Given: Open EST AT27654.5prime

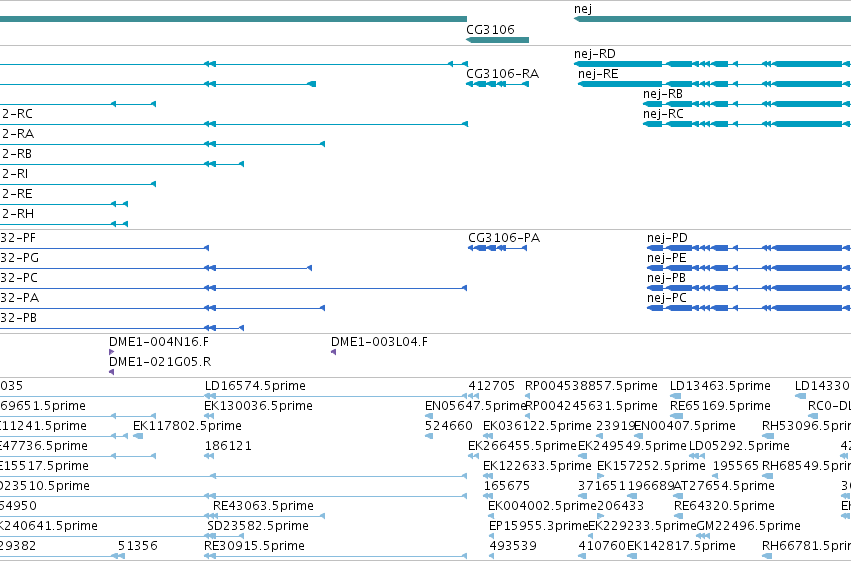Looking at the screenshot, I should coord(724,486).
